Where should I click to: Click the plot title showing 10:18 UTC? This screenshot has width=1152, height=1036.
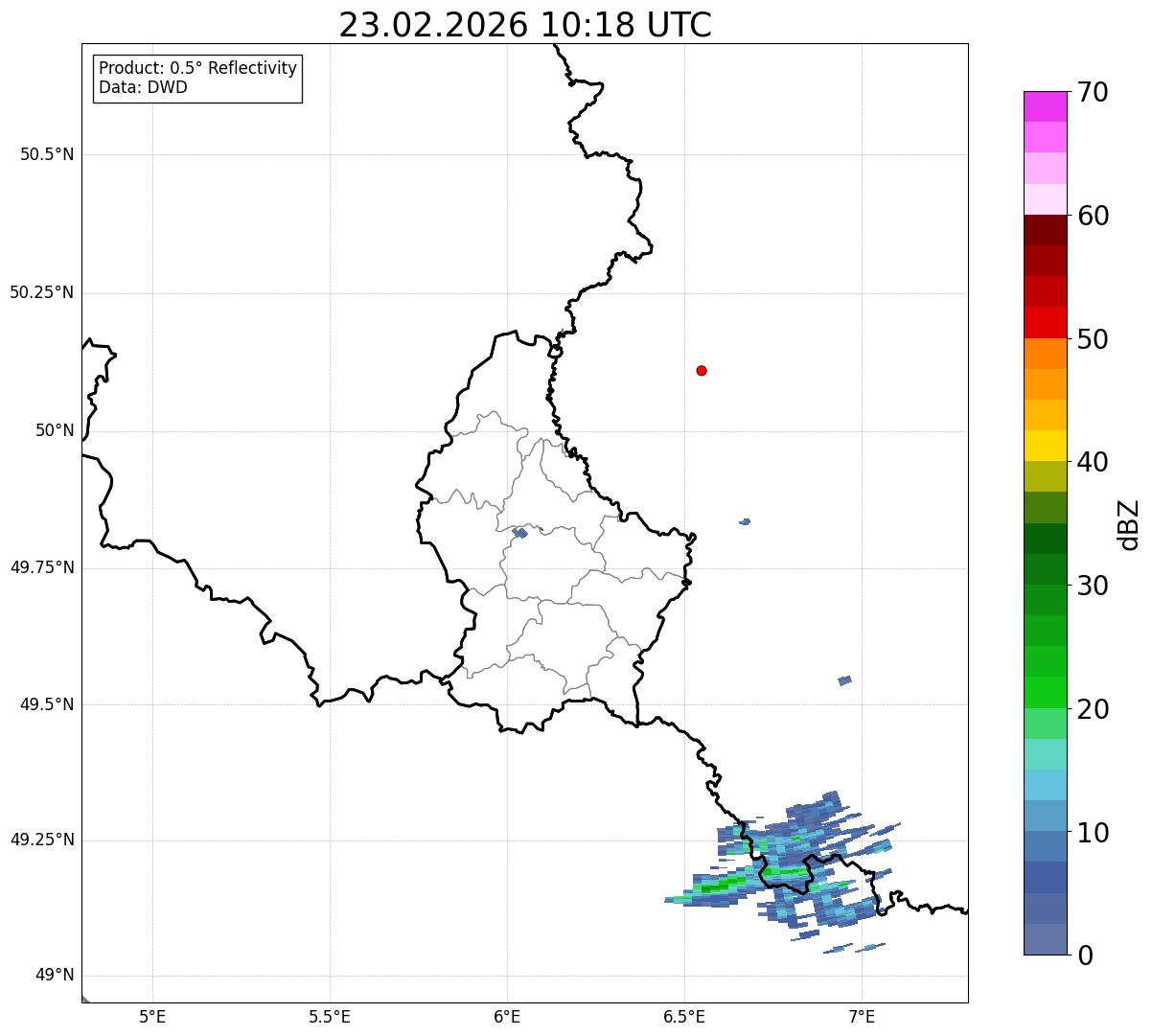pos(525,25)
